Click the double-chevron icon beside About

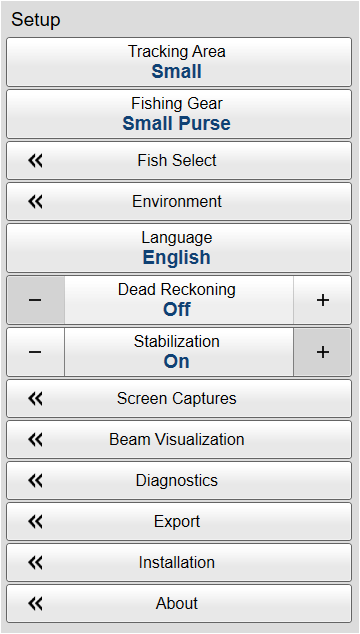pyautogui.click(x=36, y=604)
